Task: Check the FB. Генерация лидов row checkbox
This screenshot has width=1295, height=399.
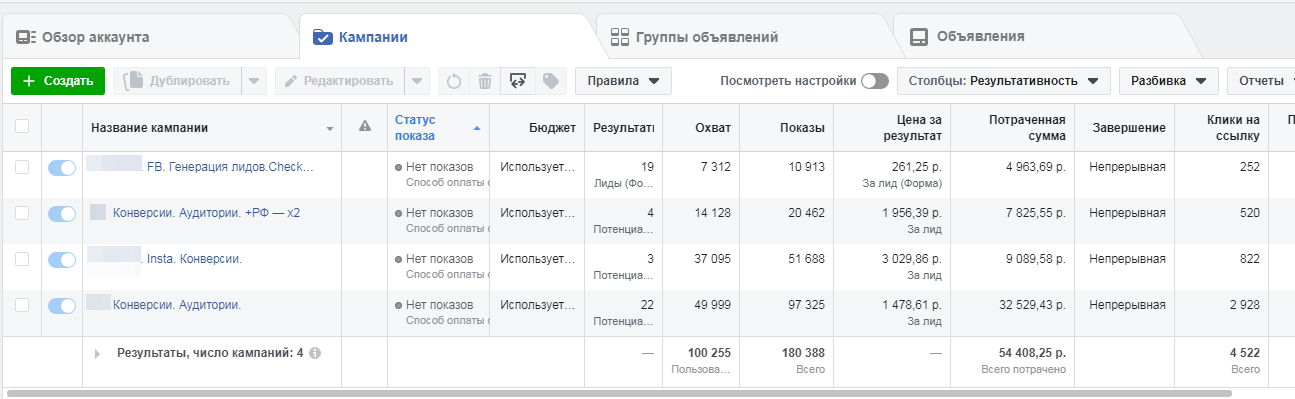Action: (22, 167)
